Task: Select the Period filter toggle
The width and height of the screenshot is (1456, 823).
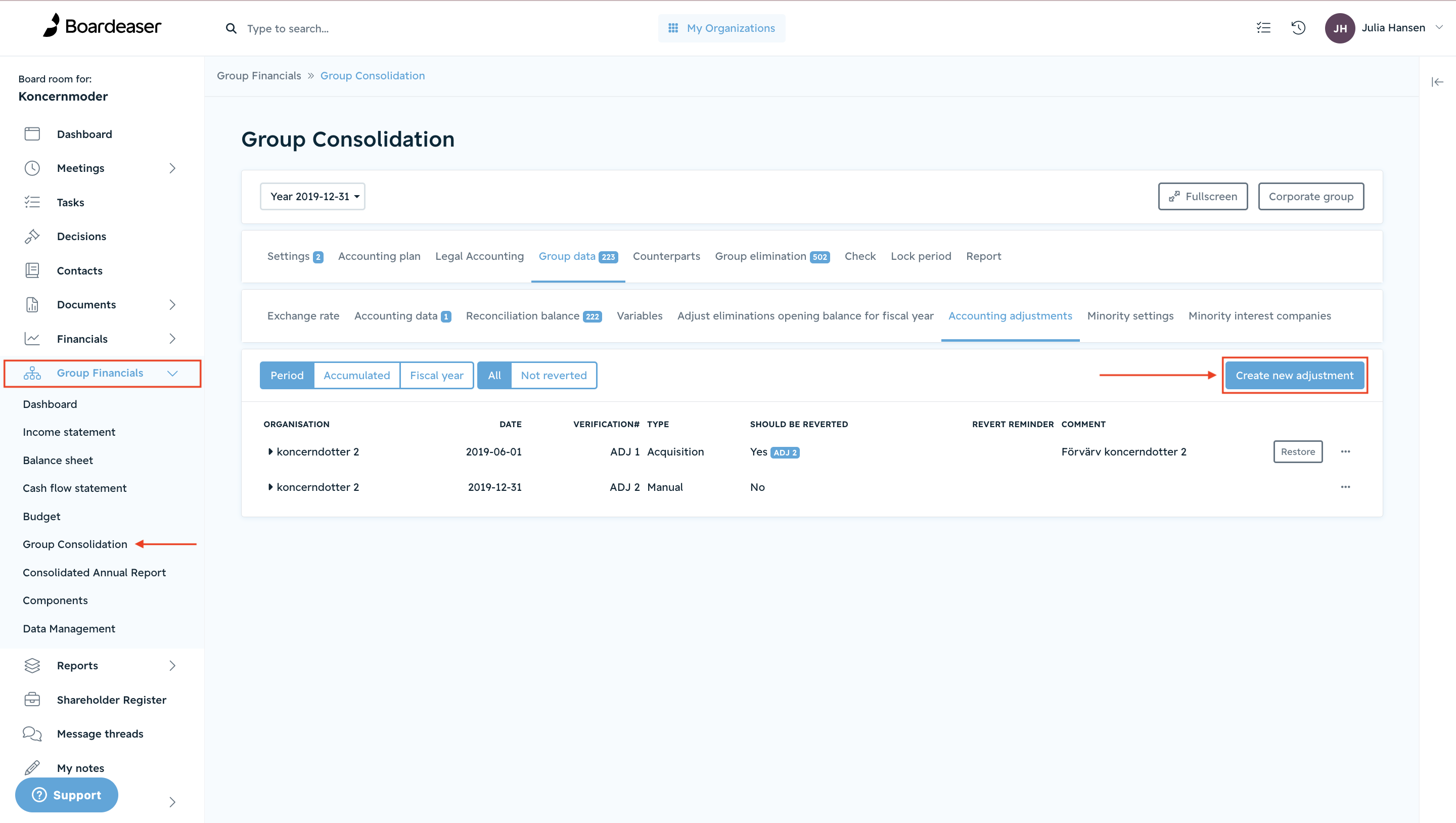Action: pos(287,375)
